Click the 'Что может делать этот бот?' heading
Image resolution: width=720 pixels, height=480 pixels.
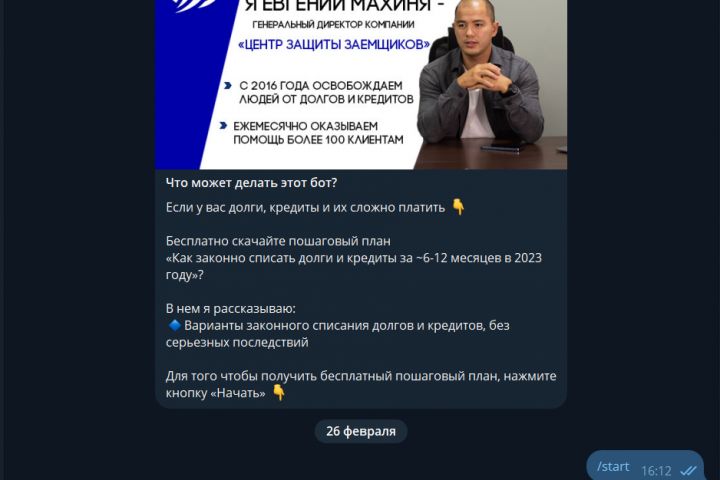(x=251, y=183)
